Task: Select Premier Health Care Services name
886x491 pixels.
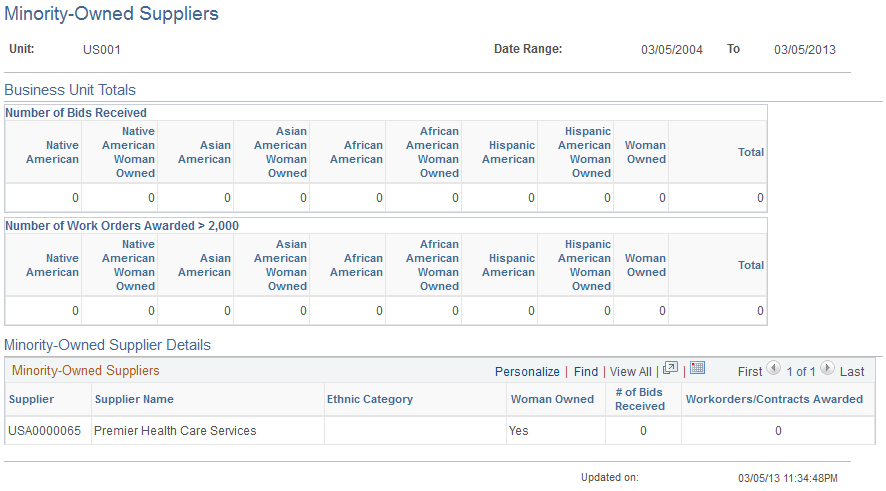Action: [175, 431]
